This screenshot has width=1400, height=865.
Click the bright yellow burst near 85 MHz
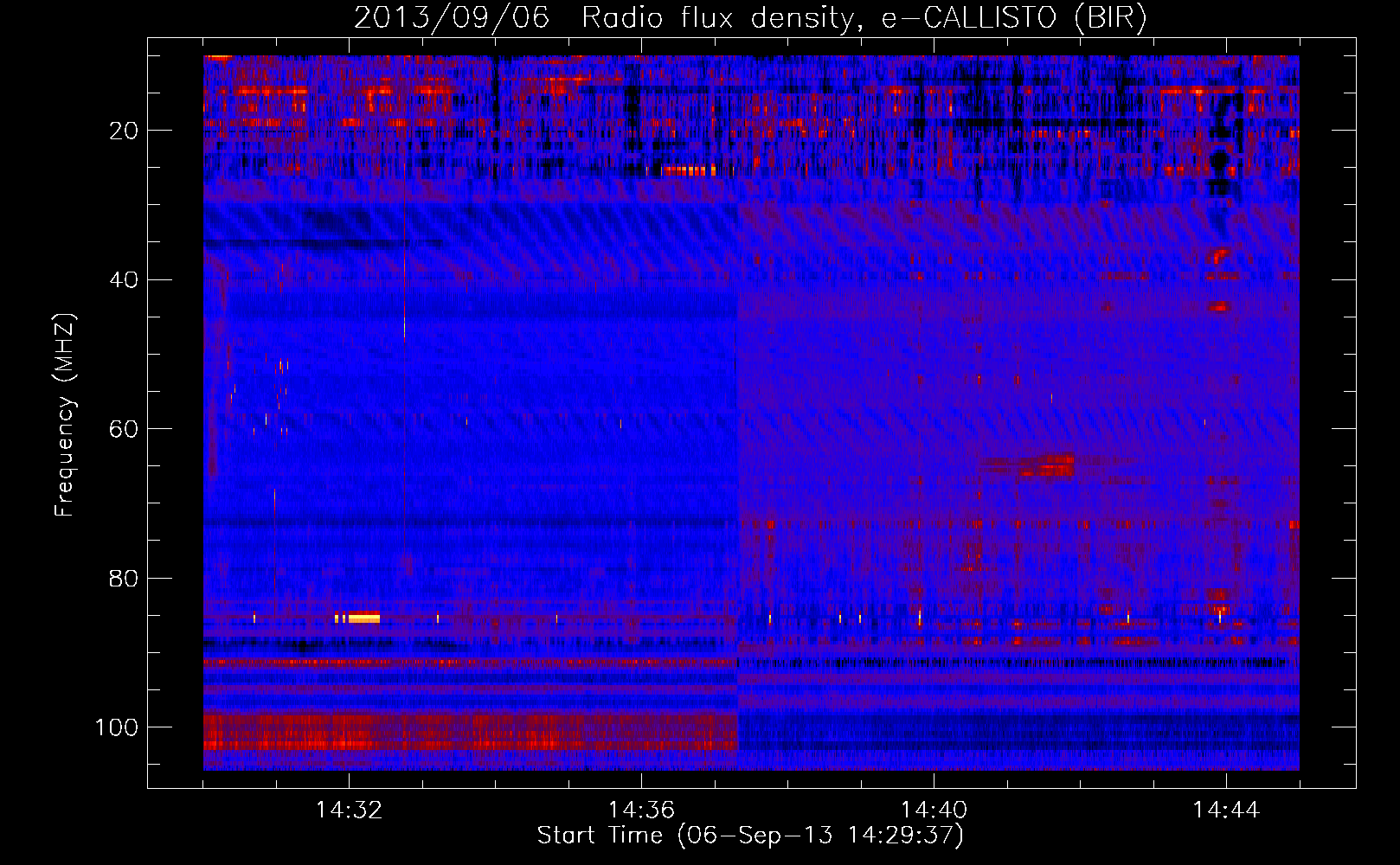(x=357, y=617)
